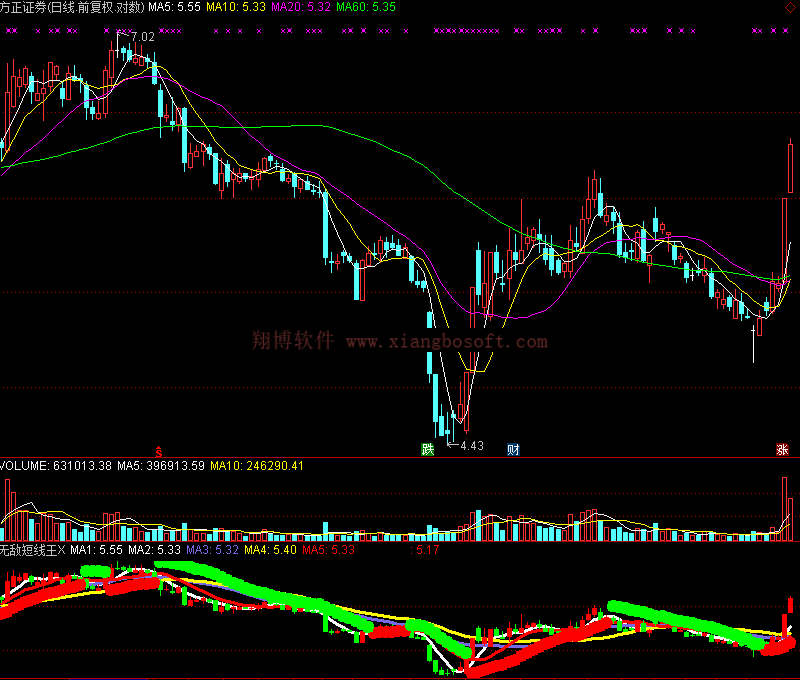The width and height of the screenshot is (800, 680).
Task: Click the white MA5: 5.55 indicator label
Action: (174, 7)
